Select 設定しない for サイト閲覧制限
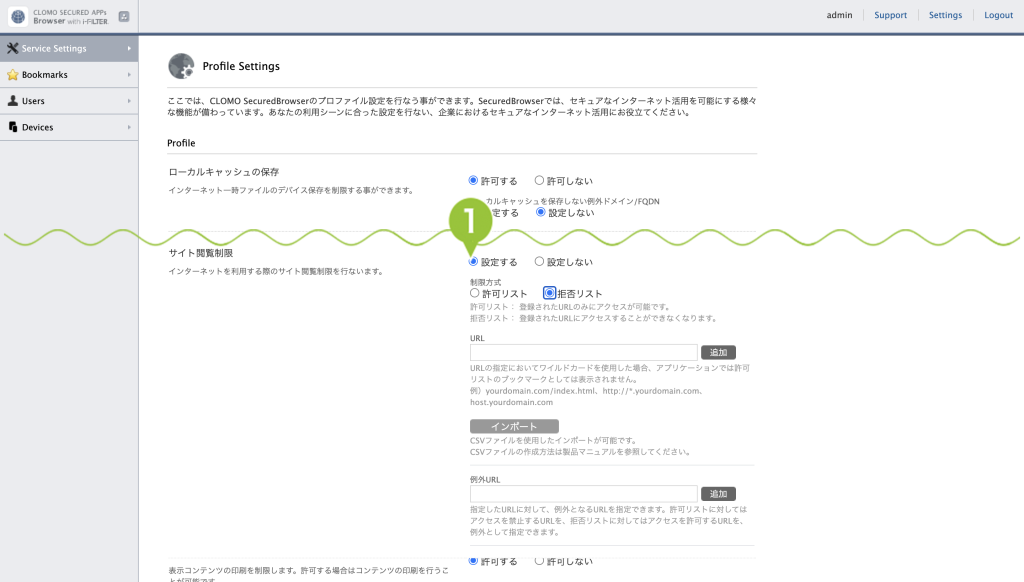Viewport: 1024px width, 582px height. pos(539,261)
